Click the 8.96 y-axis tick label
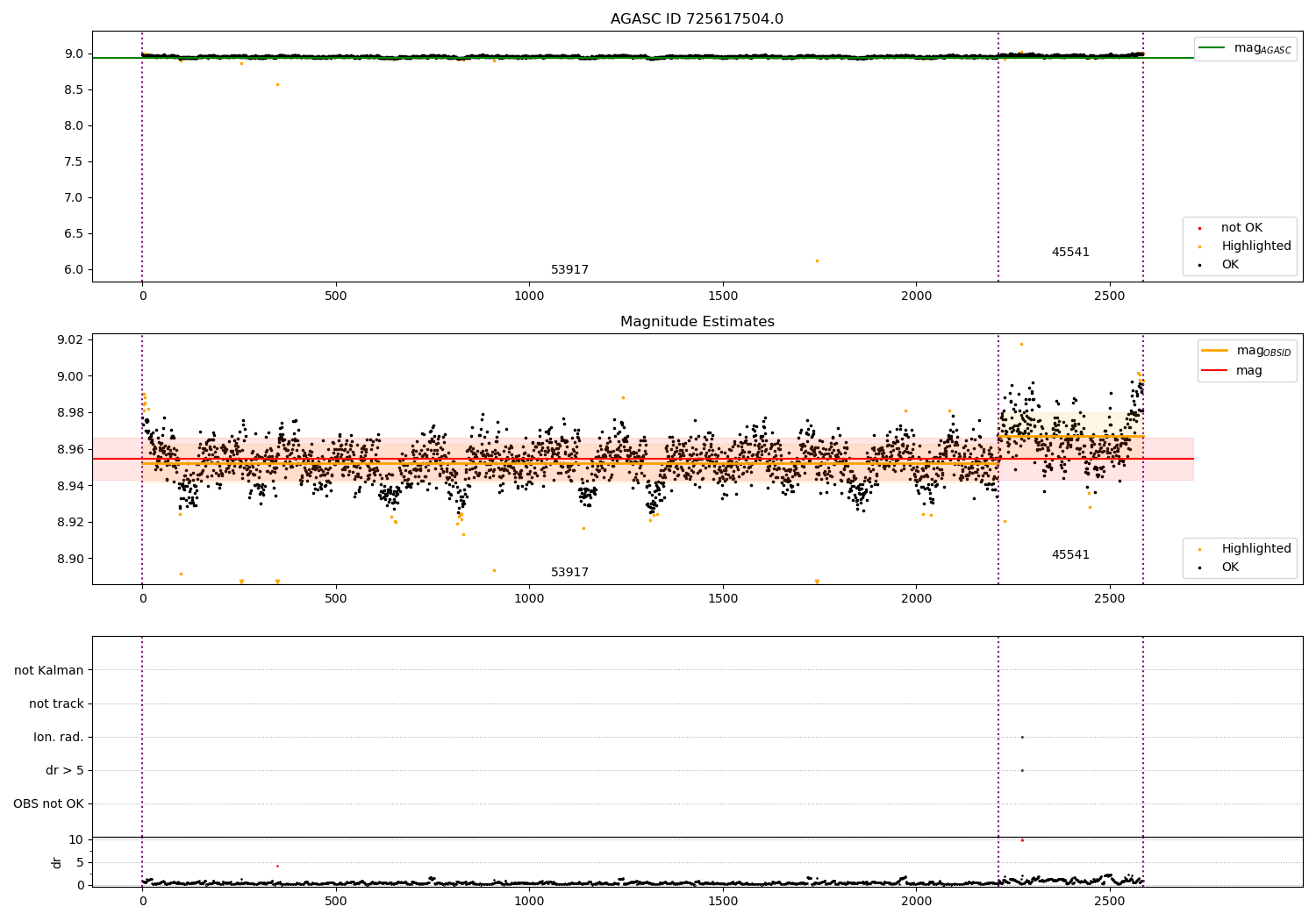Screen dimensions: 1316x921 click(x=69, y=449)
